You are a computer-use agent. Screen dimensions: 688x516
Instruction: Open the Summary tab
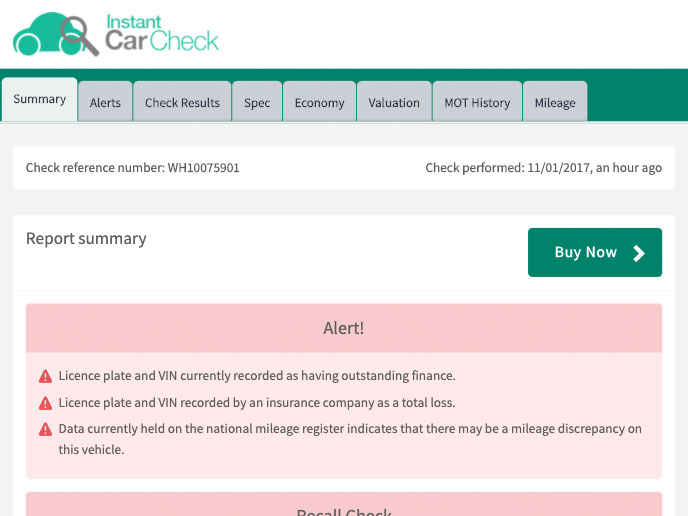(40, 100)
